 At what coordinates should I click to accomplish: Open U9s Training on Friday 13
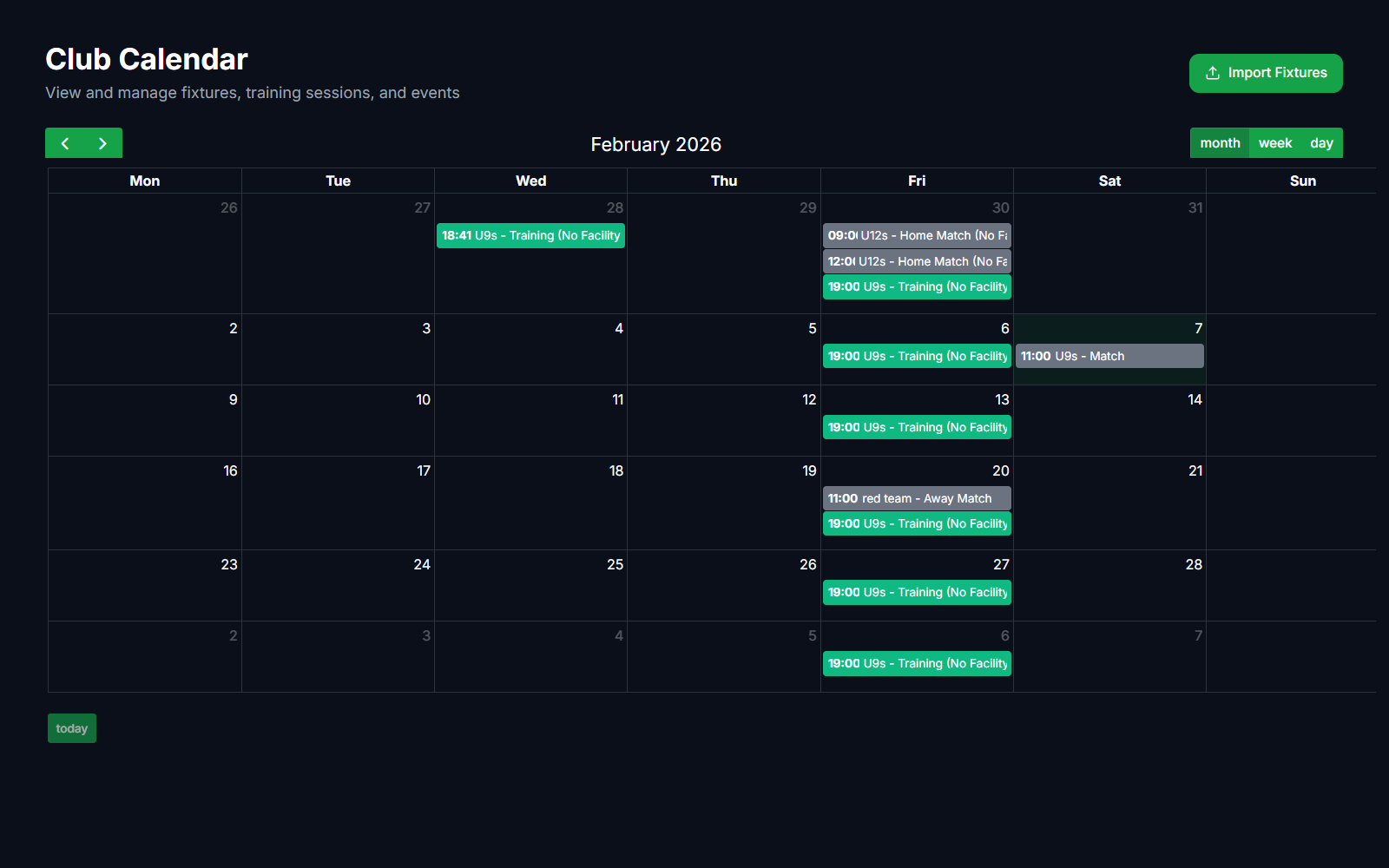click(917, 427)
